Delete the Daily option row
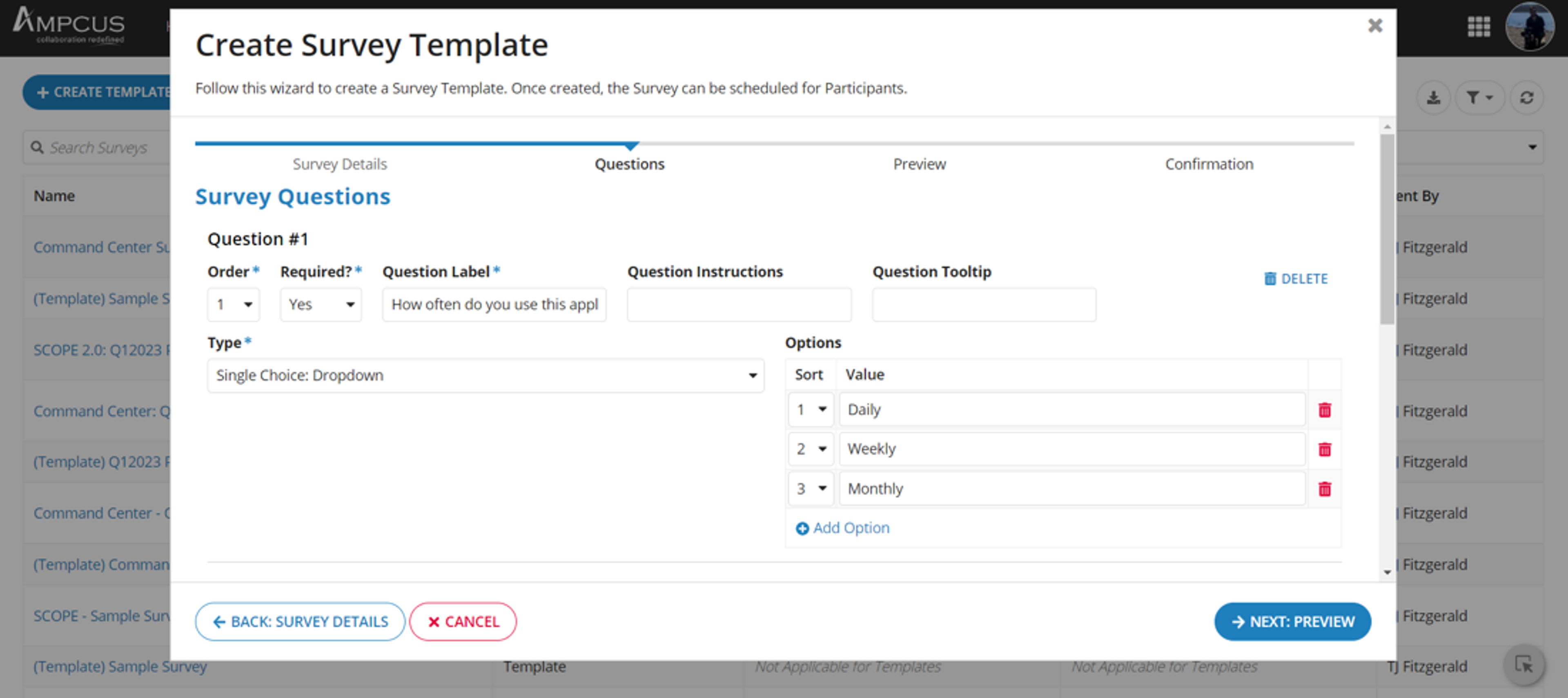Screen dimensions: 1568x698 tap(1325, 410)
